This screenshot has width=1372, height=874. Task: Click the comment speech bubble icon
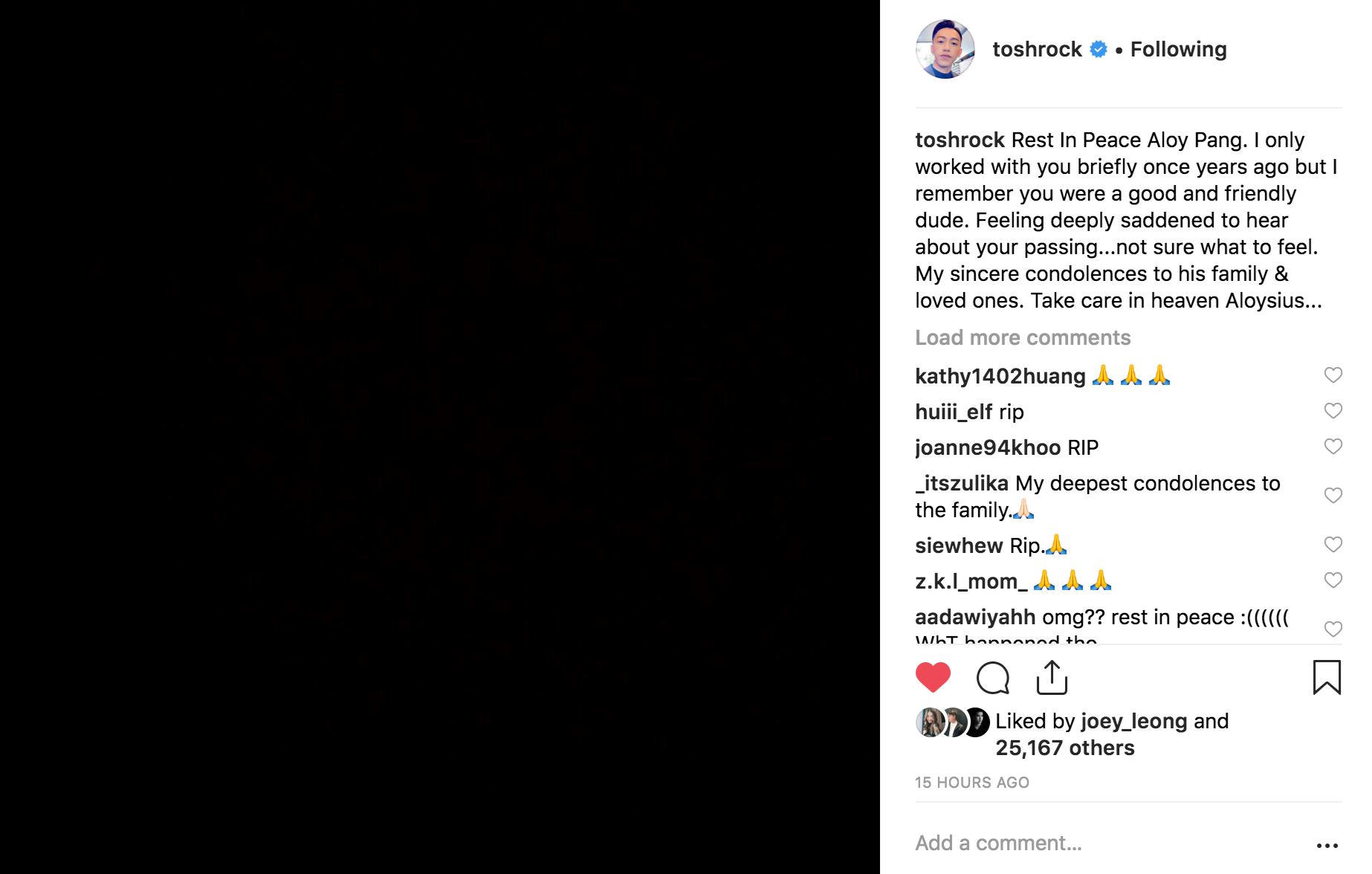[x=992, y=677]
